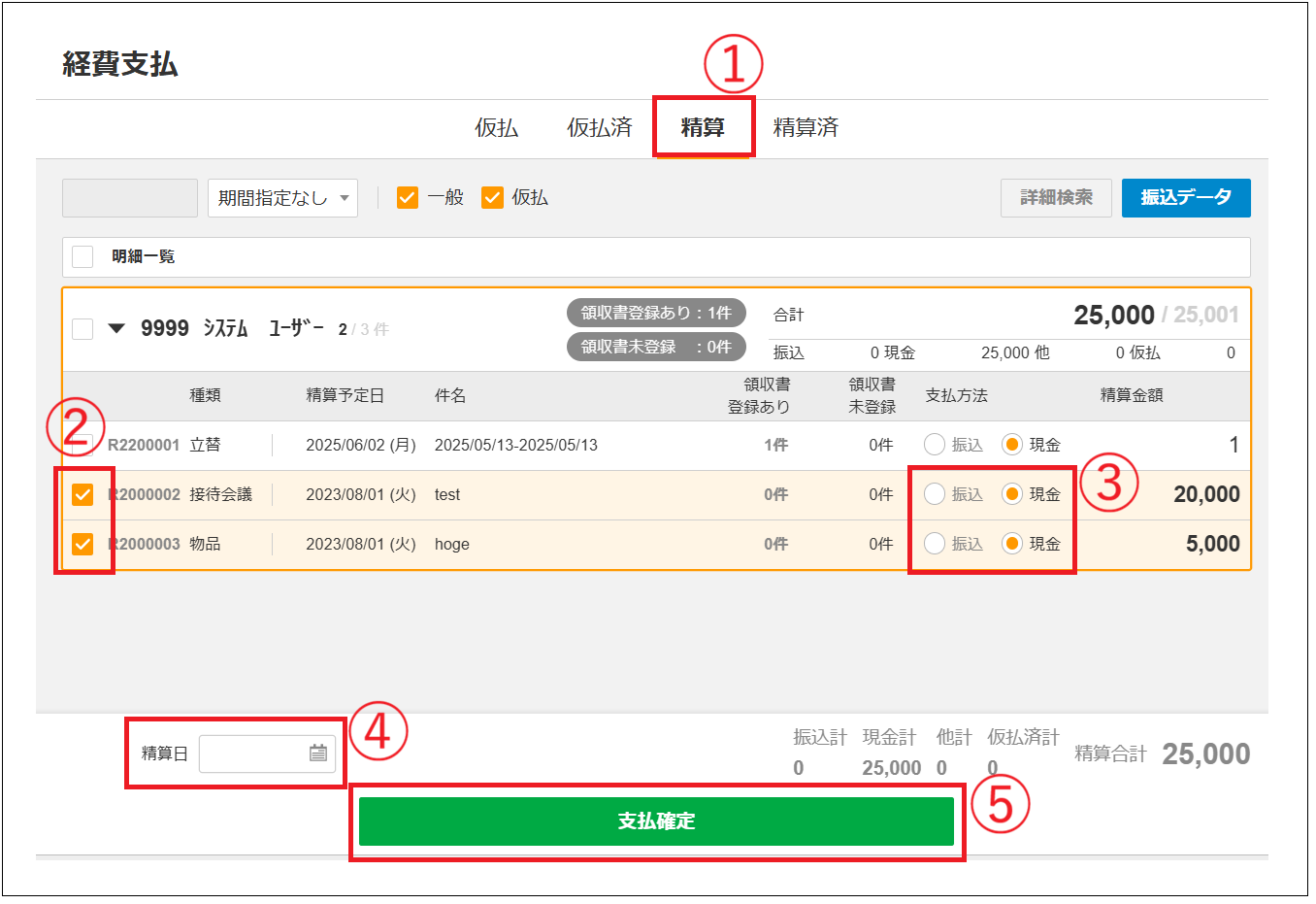Collapse the 9999 システム ユーザー group

[x=116, y=329]
